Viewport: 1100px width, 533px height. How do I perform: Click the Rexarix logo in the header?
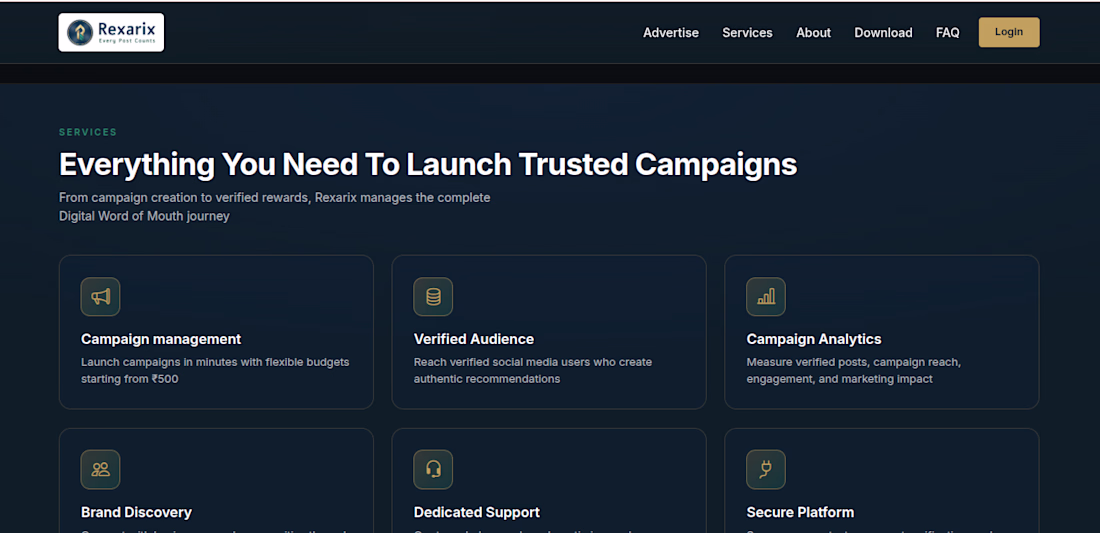(x=111, y=32)
